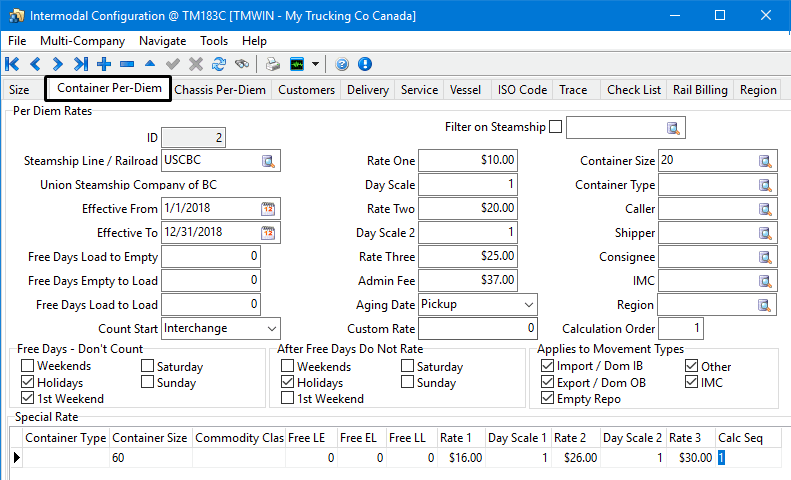Open the Aging Date dropdown

point(528,304)
